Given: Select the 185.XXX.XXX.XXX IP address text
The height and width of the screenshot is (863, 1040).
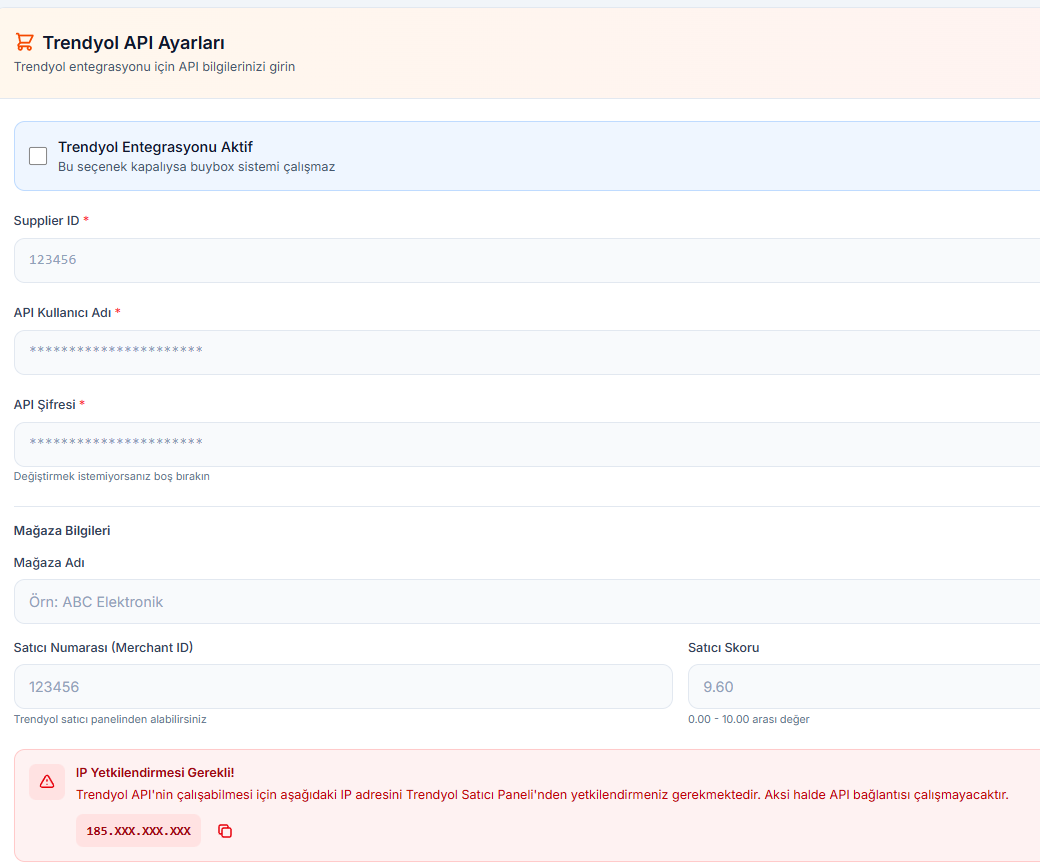Looking at the screenshot, I should pos(139,831).
